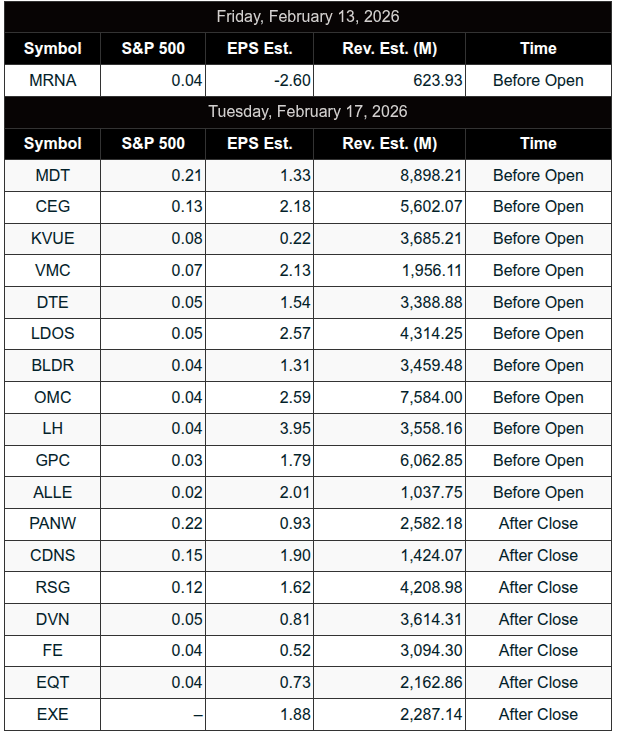Click the EXE ticker symbol

coord(53,714)
